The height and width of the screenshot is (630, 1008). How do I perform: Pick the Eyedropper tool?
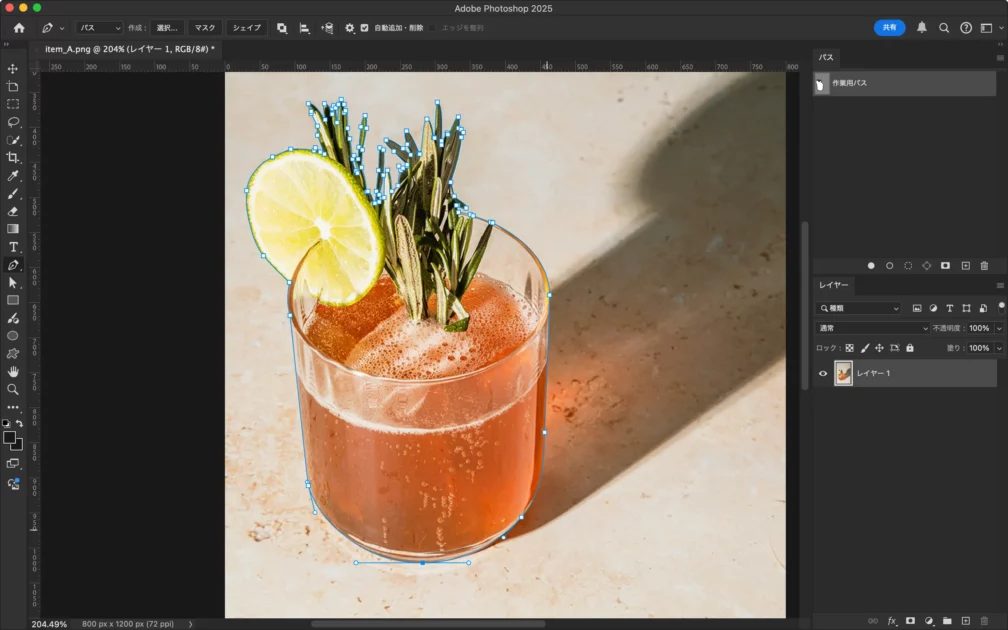(x=13, y=176)
